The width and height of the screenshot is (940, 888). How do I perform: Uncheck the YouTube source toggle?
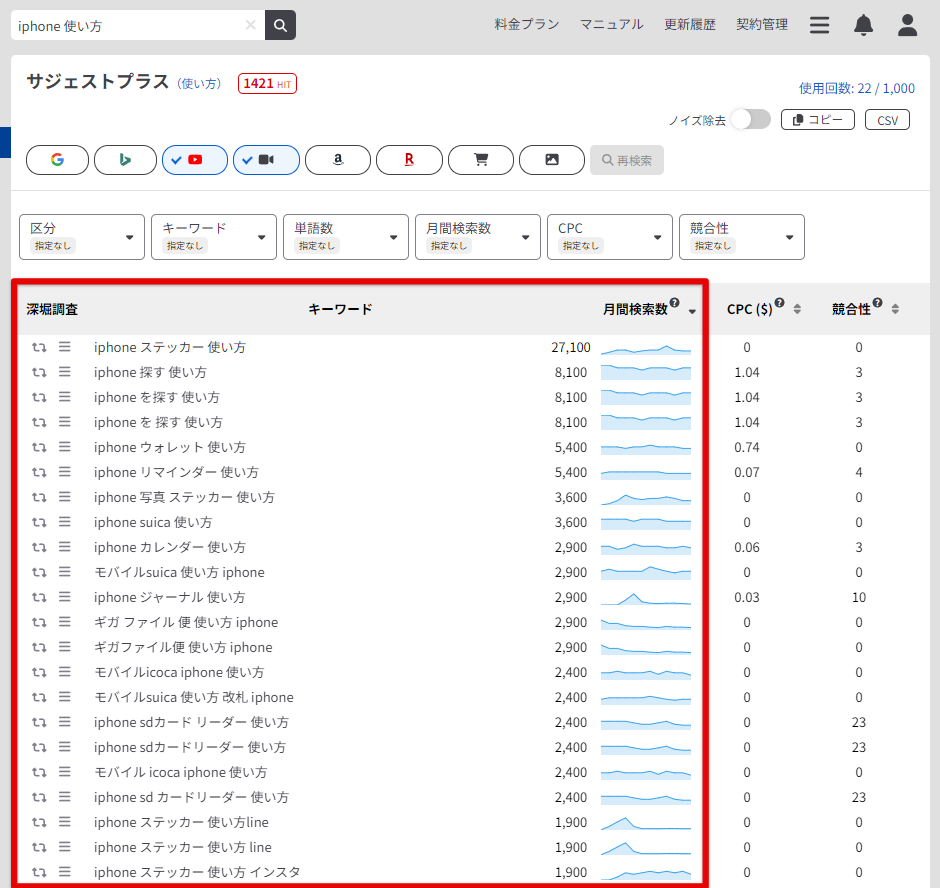tap(195, 160)
